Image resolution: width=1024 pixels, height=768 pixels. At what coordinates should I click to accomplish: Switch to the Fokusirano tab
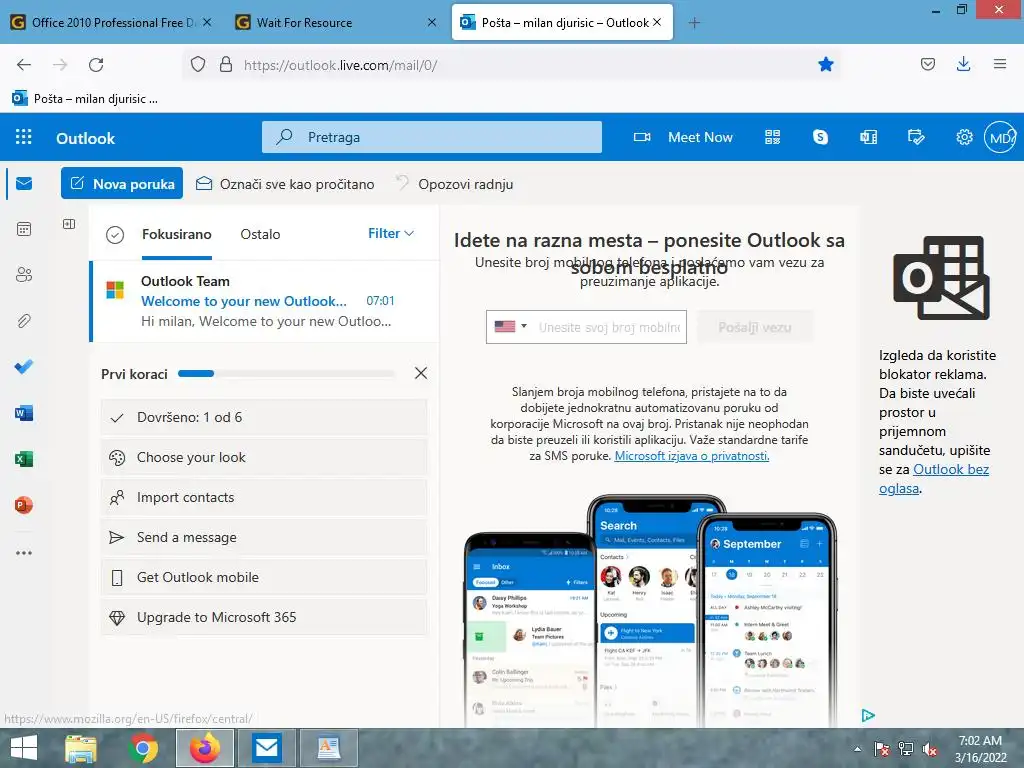click(176, 234)
